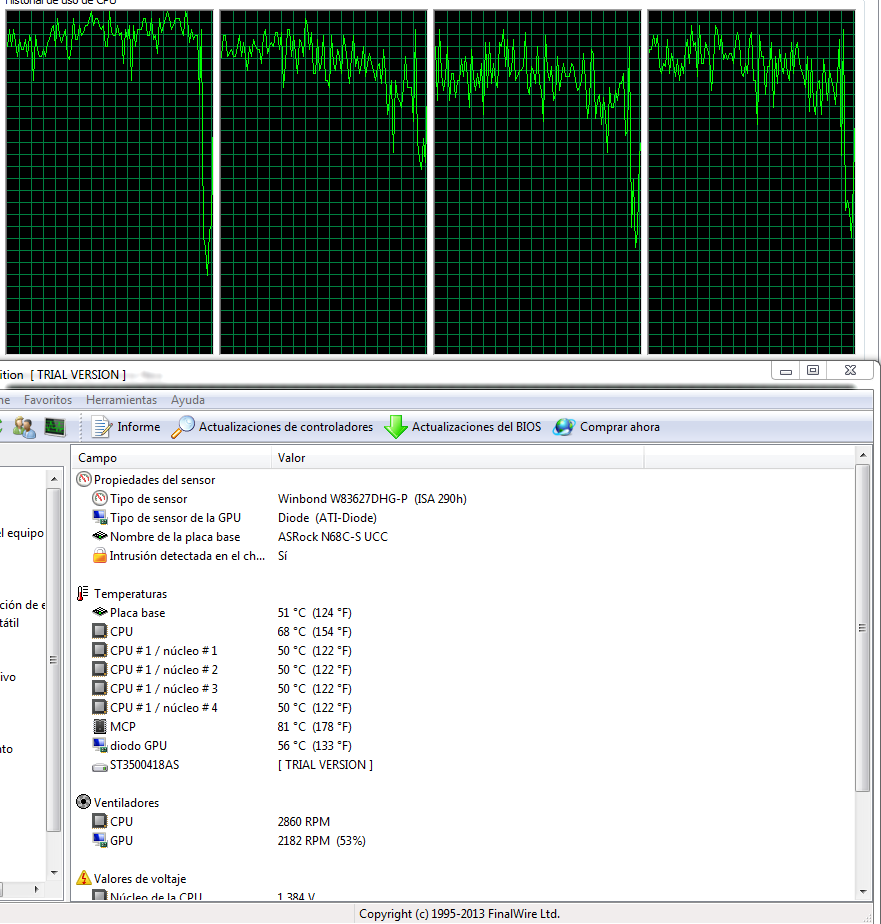This screenshot has height=924, width=881.
Task: Open the Favoritos menu
Action: (48, 400)
